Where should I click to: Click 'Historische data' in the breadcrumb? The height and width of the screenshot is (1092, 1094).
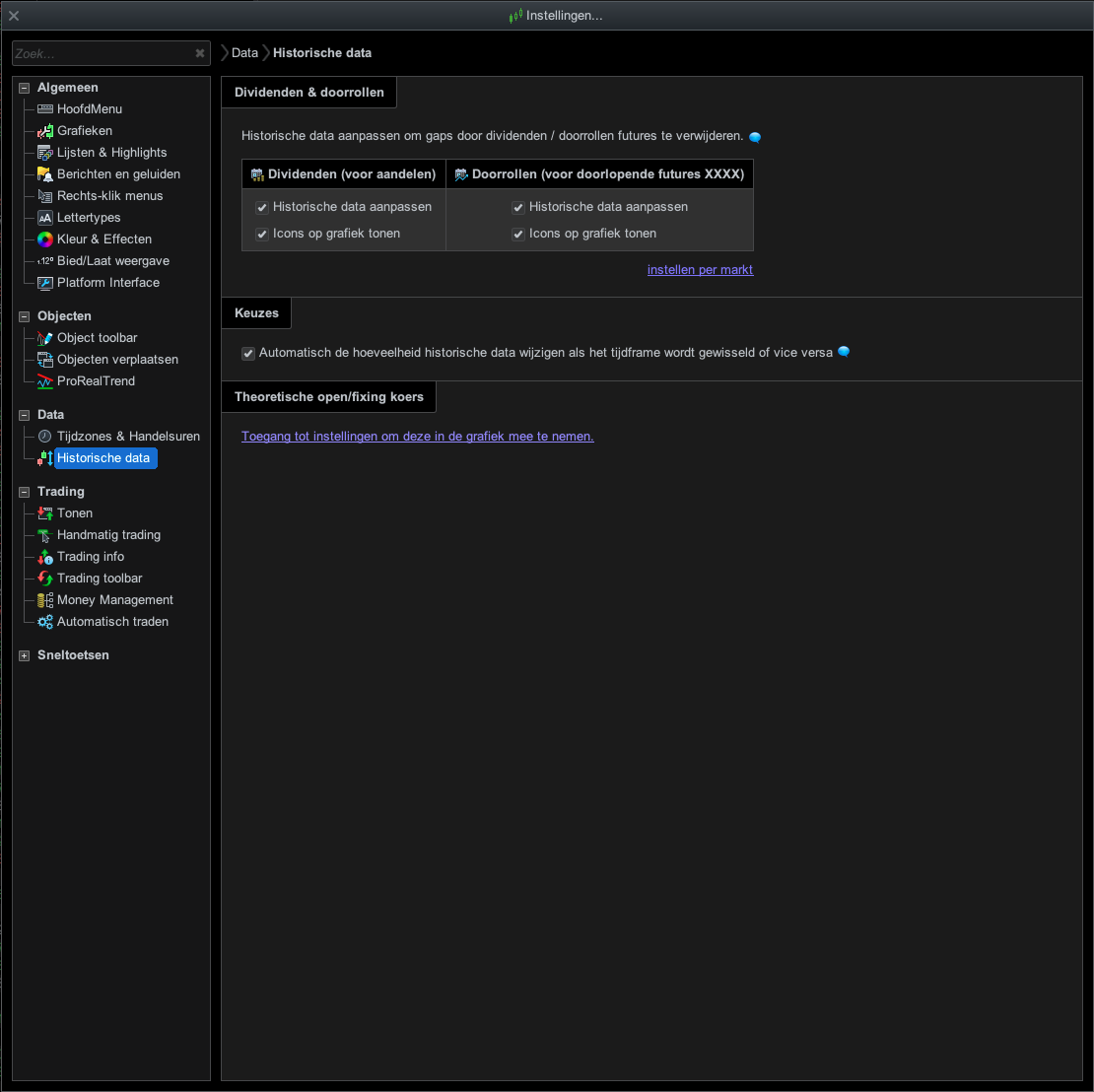322,53
